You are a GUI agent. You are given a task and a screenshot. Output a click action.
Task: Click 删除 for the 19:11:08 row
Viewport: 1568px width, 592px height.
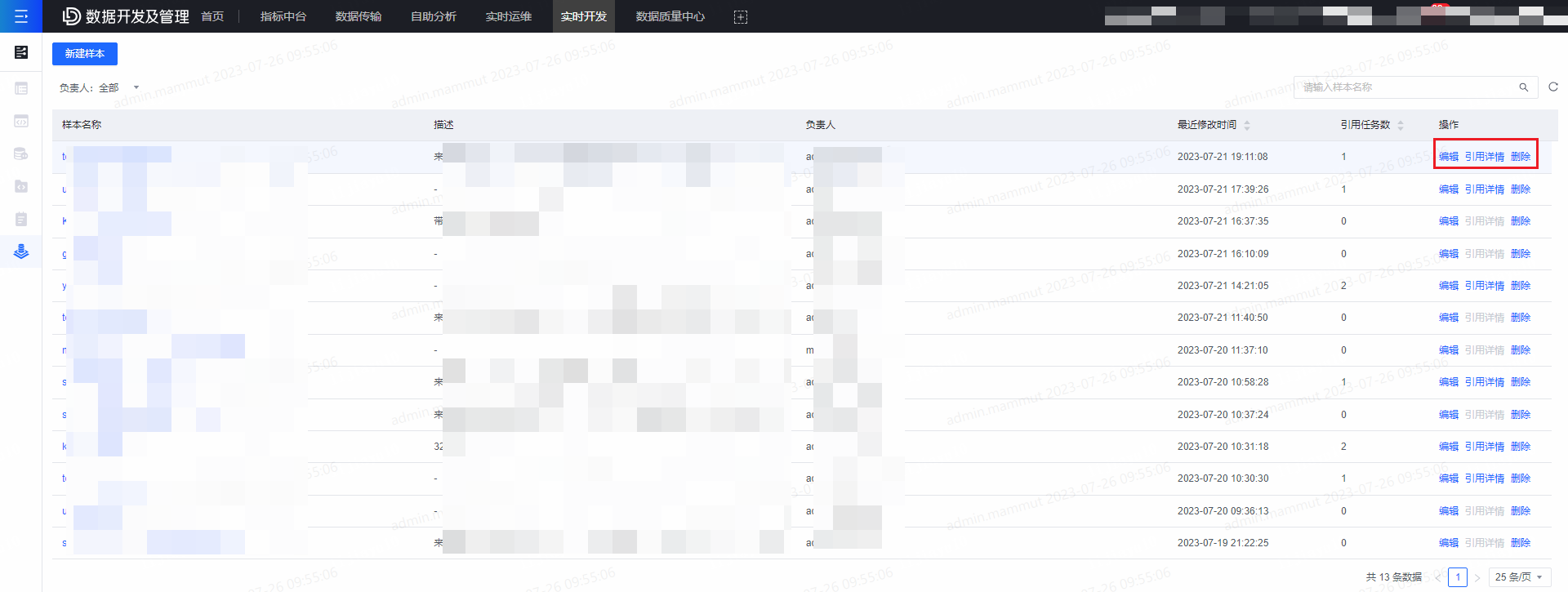[x=1521, y=157]
